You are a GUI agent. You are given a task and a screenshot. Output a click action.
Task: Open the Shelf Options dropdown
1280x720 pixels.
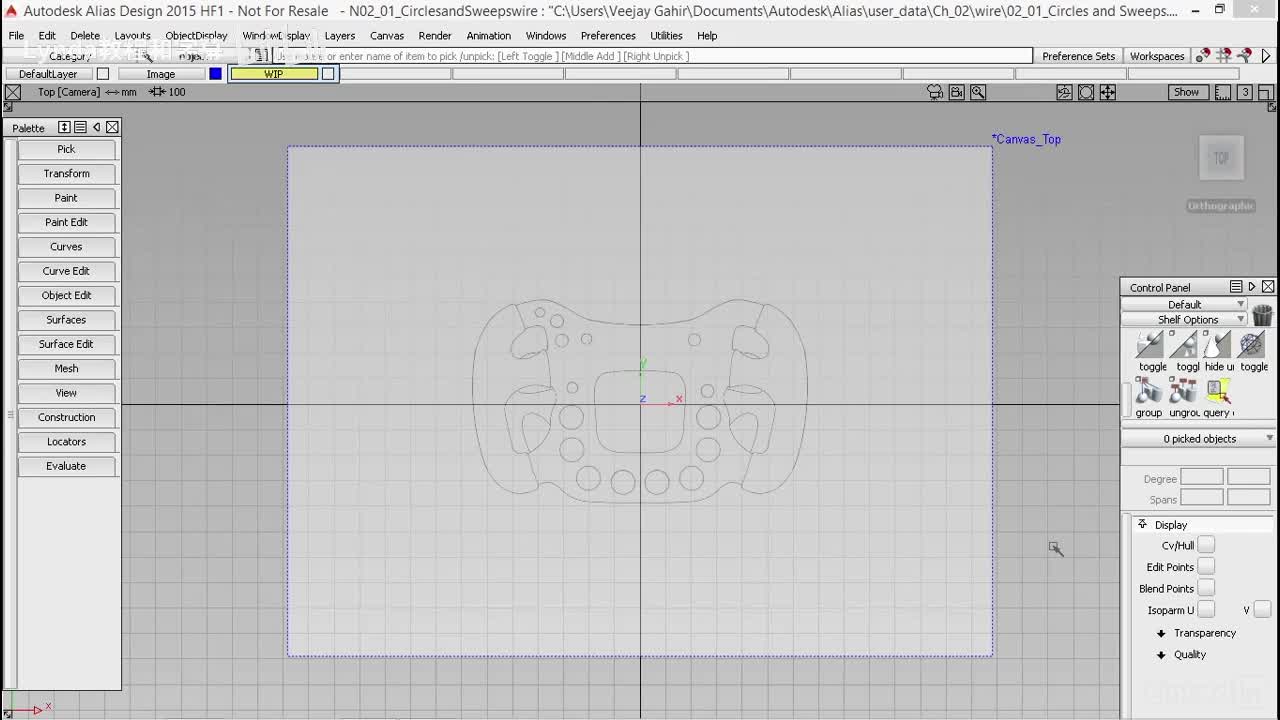pos(1184,320)
